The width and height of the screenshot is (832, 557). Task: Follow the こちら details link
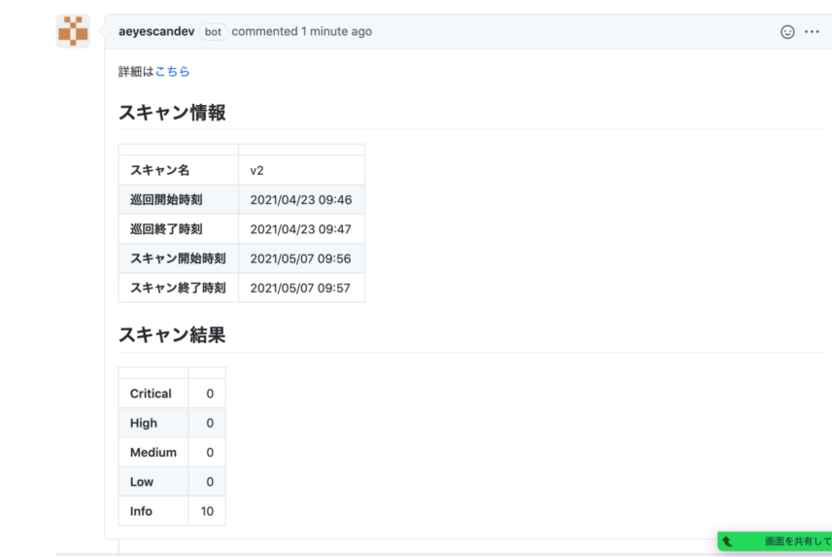click(172, 71)
